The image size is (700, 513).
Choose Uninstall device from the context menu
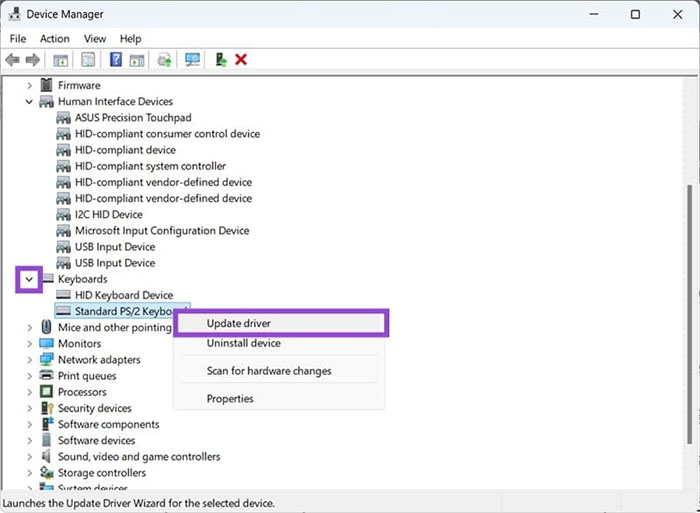tap(281, 343)
